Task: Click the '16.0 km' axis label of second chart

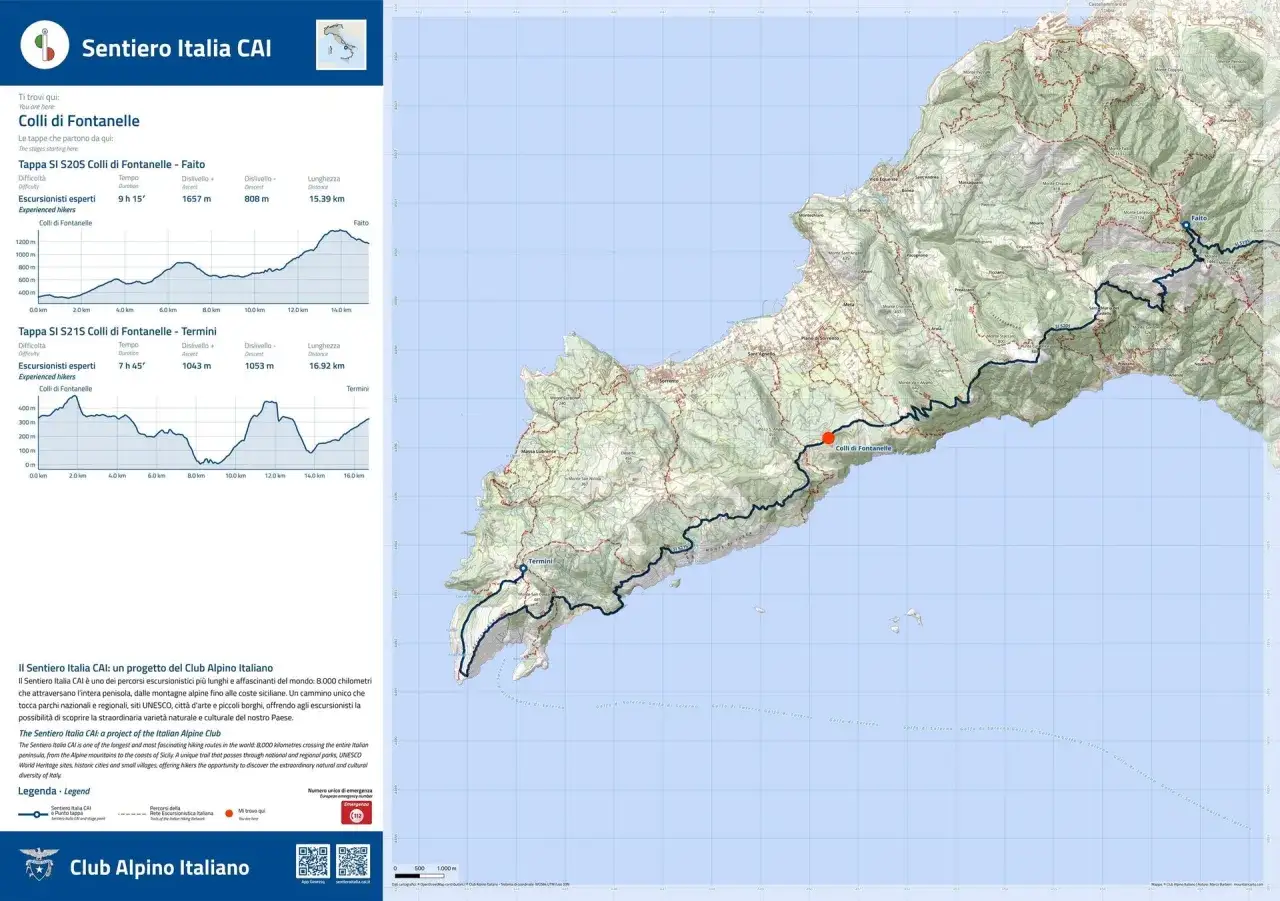Action: 352,476
